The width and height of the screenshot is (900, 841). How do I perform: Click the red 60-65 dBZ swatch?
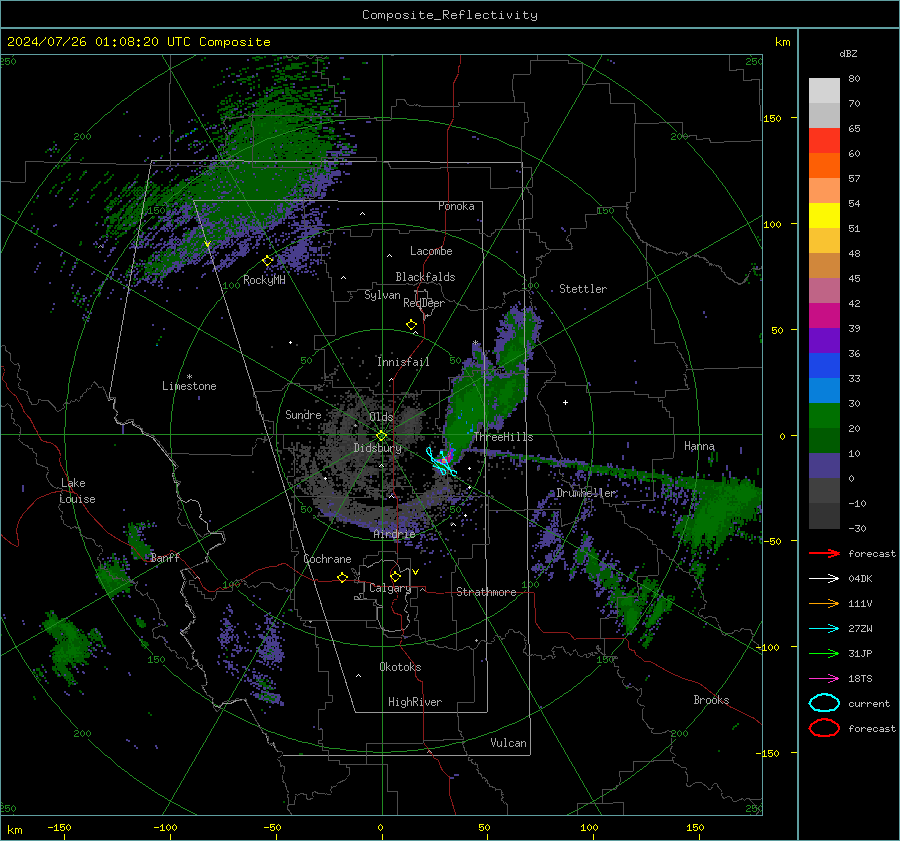[824, 141]
